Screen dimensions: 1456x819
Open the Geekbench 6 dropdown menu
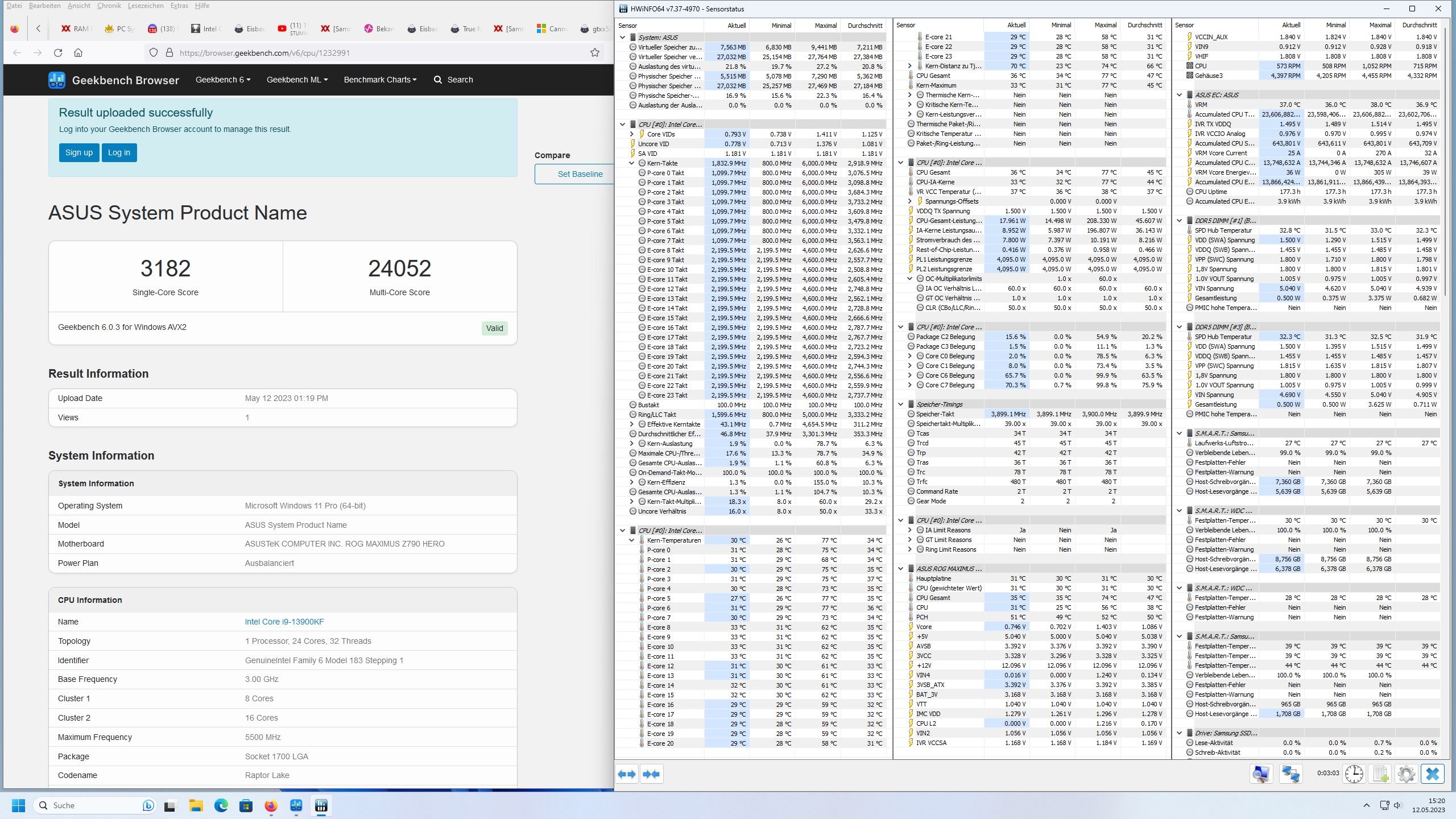[223, 80]
